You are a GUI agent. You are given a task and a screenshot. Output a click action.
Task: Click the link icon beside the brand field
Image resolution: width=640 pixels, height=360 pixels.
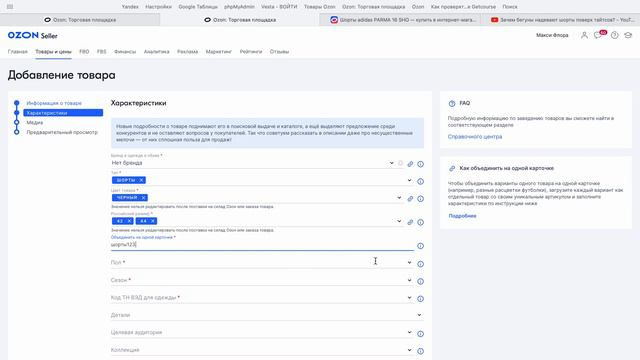point(410,164)
